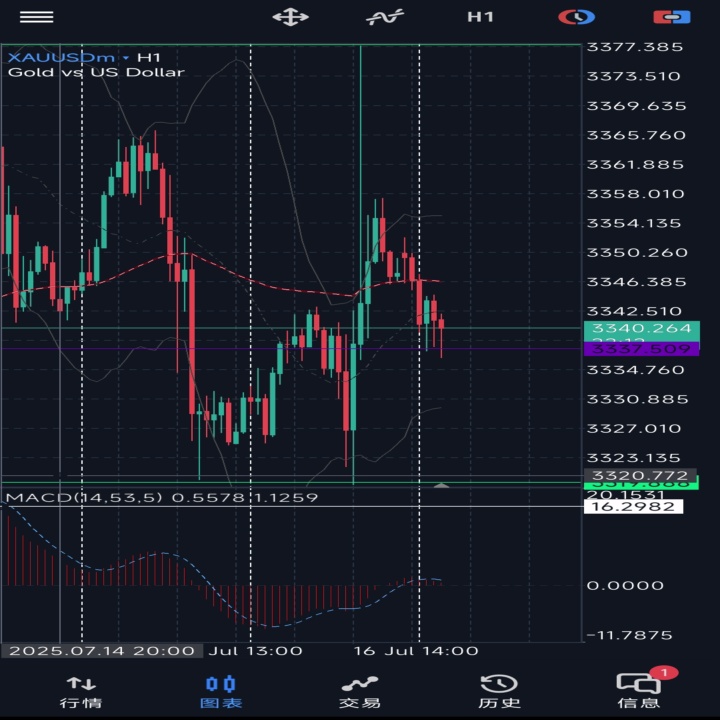
Task: Click the 3377.385 price scale value
Action: click(635, 47)
